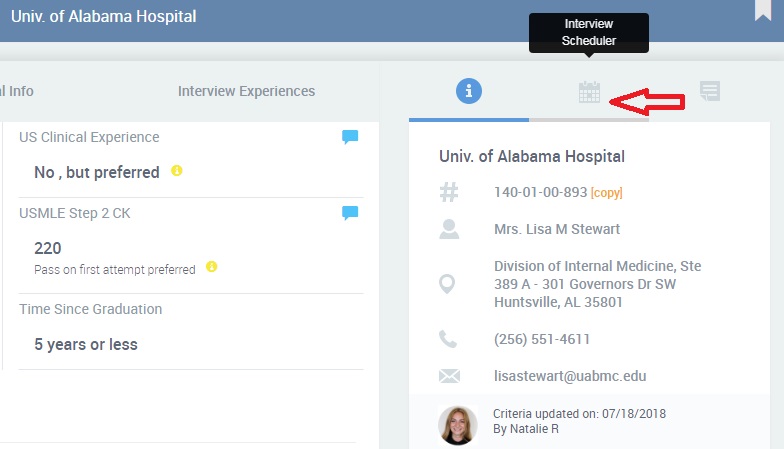Image resolution: width=784 pixels, height=449 pixels.
Task: Click the person contact icon
Action: (x=449, y=229)
